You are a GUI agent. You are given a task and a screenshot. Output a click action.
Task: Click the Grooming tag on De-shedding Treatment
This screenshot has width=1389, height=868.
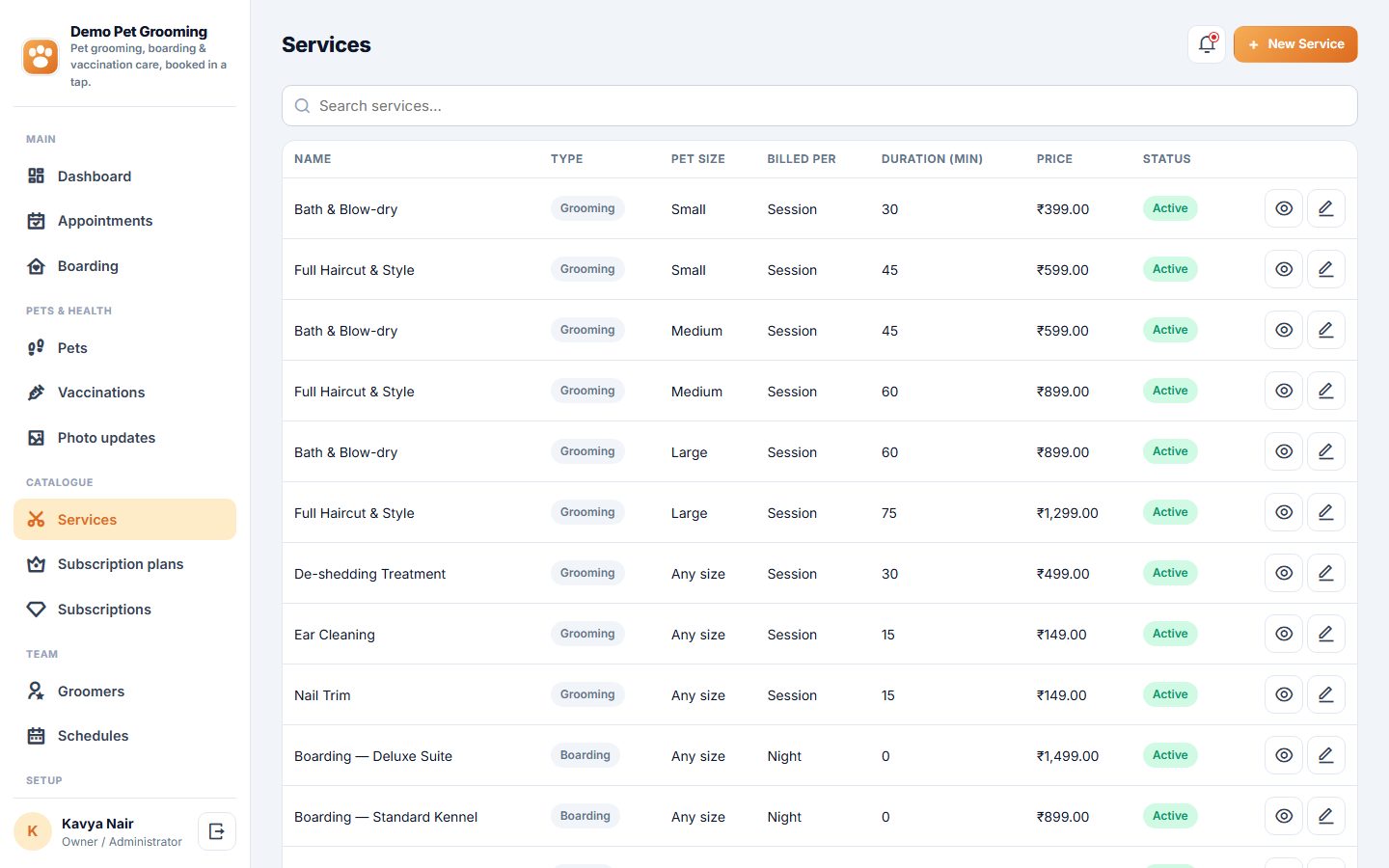[587, 573]
